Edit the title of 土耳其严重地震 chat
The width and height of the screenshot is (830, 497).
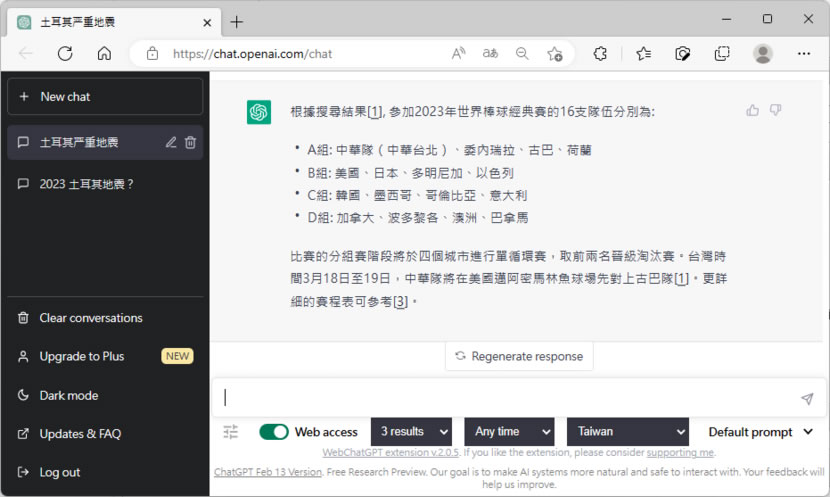170,142
